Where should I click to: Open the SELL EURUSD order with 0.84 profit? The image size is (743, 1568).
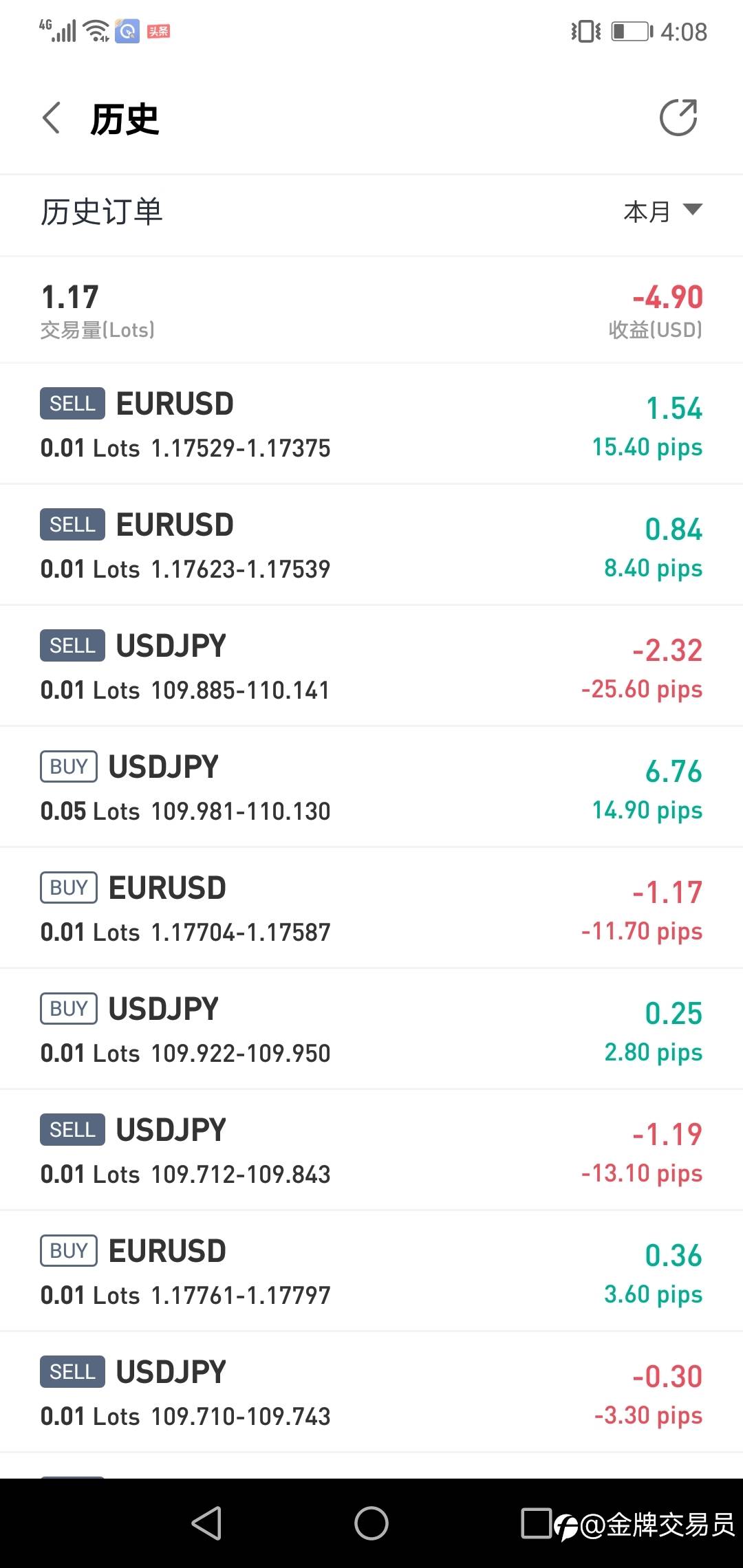click(371, 545)
